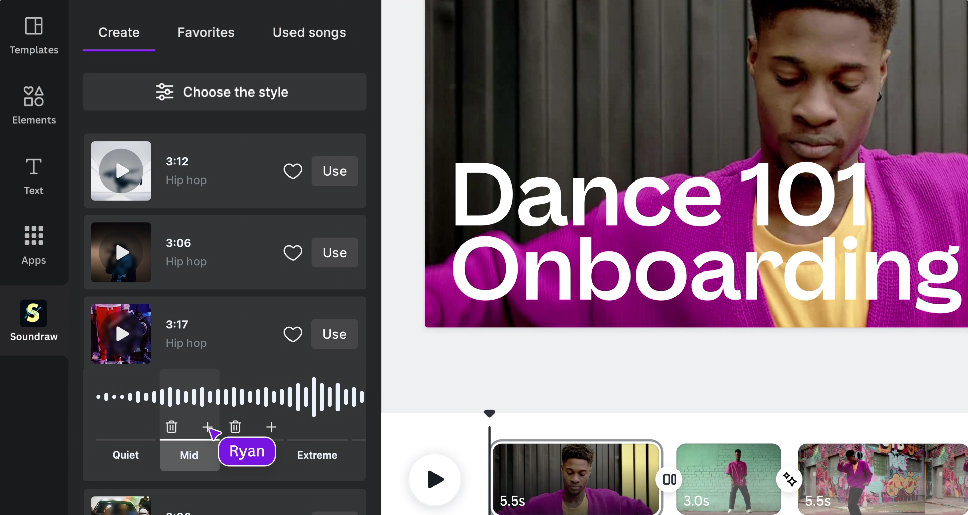Open the Templates panel in sidebar
Viewport: 968px width, 515px height.
click(x=34, y=34)
